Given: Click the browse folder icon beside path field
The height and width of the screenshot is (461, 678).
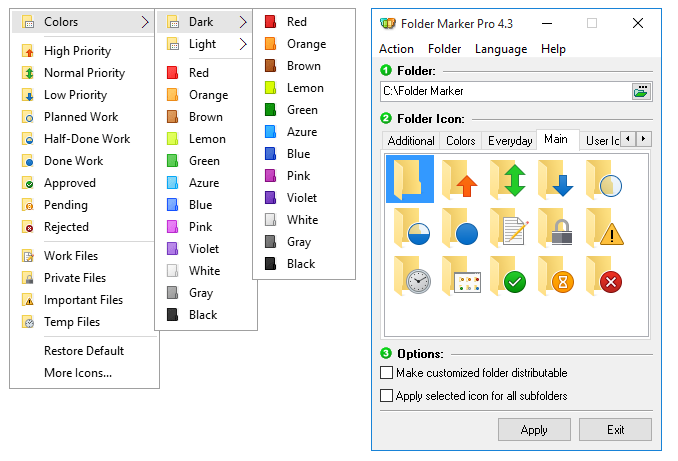Looking at the screenshot, I should point(641,91).
